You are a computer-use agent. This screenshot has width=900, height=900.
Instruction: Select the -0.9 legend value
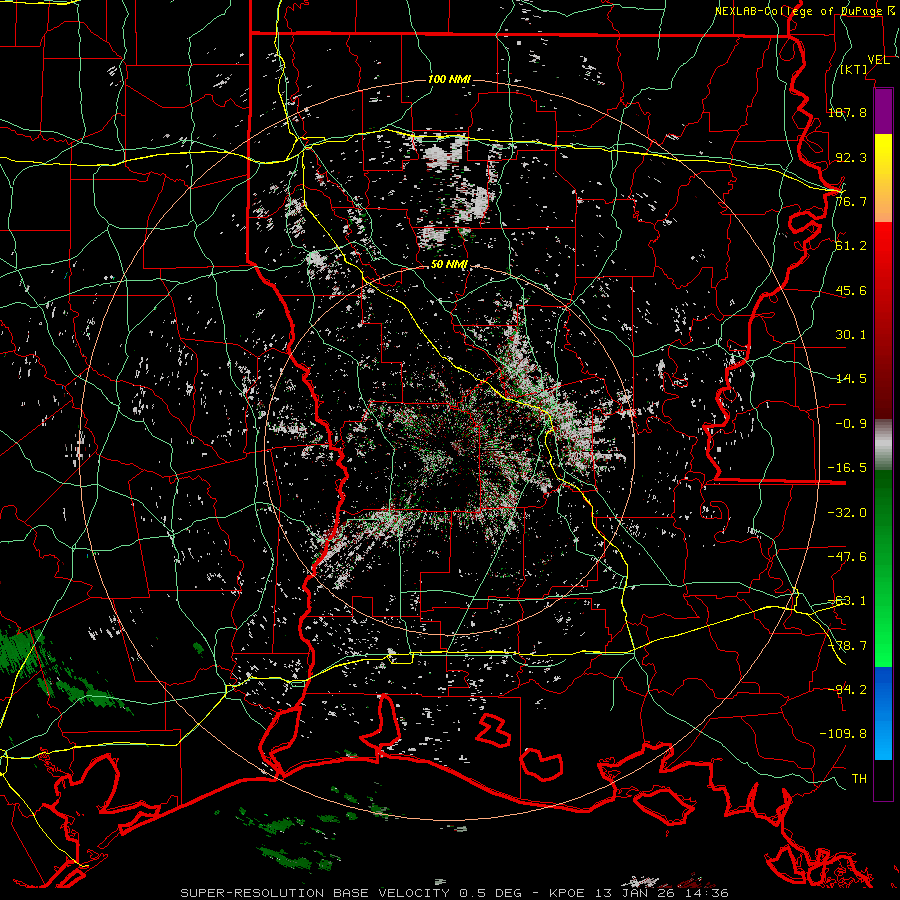click(851, 424)
